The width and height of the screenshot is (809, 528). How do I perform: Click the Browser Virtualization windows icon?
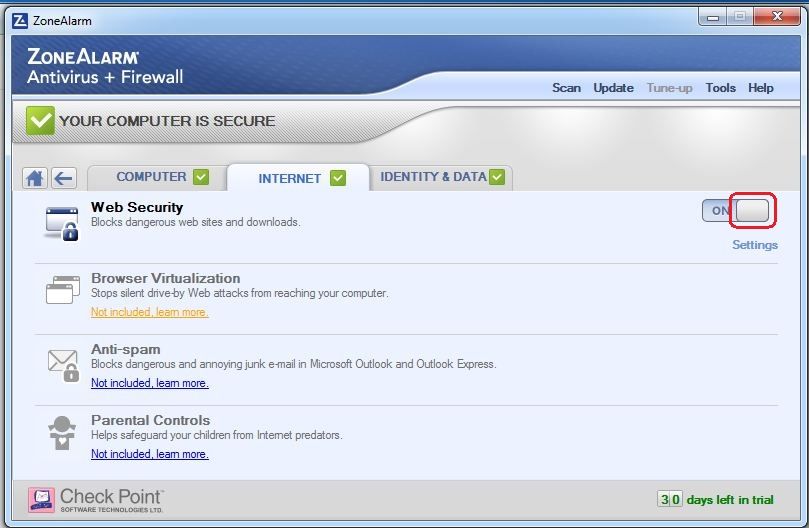click(62, 289)
